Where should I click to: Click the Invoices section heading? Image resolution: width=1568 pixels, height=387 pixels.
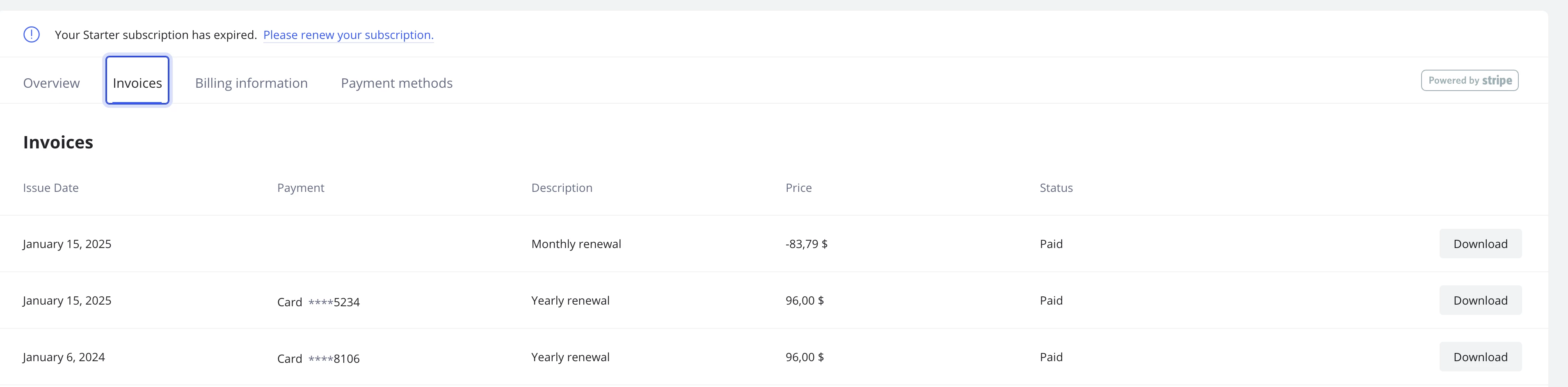pos(58,142)
